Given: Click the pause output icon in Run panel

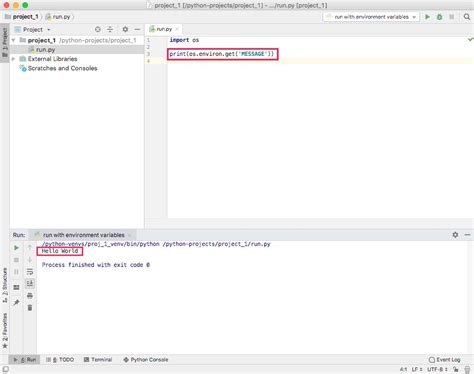Looking at the screenshot, I should point(16,272).
